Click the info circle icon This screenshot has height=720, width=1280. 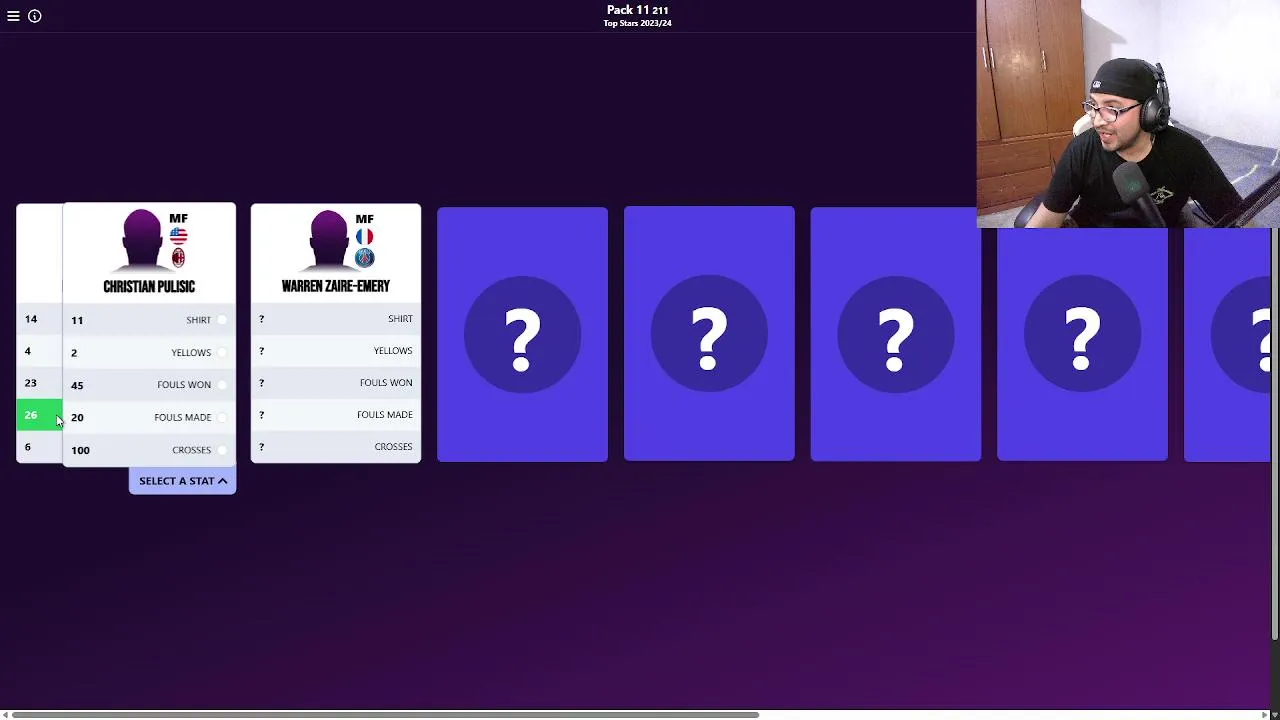(x=35, y=16)
